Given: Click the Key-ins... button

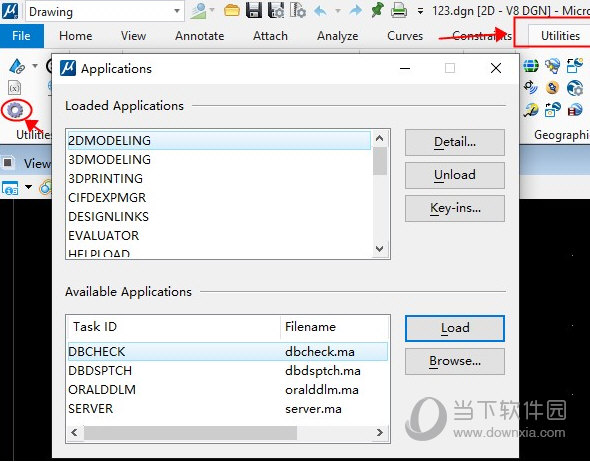Looking at the screenshot, I should click(455, 208).
